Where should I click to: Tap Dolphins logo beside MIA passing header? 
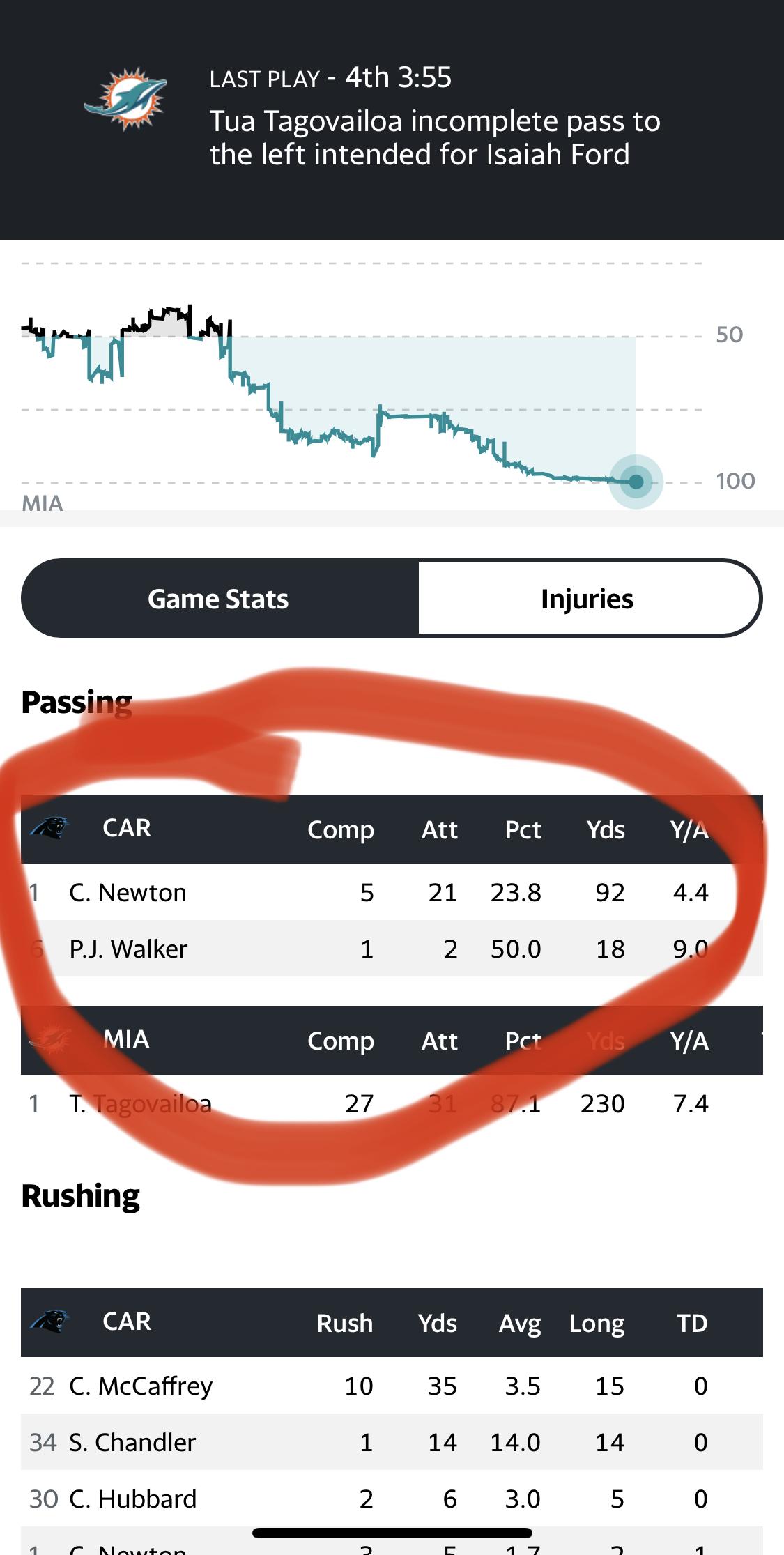[x=49, y=1040]
